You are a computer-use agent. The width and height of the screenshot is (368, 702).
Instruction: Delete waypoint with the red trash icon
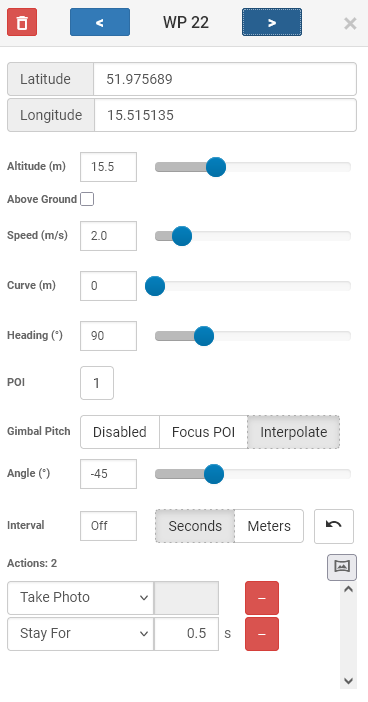(x=22, y=22)
